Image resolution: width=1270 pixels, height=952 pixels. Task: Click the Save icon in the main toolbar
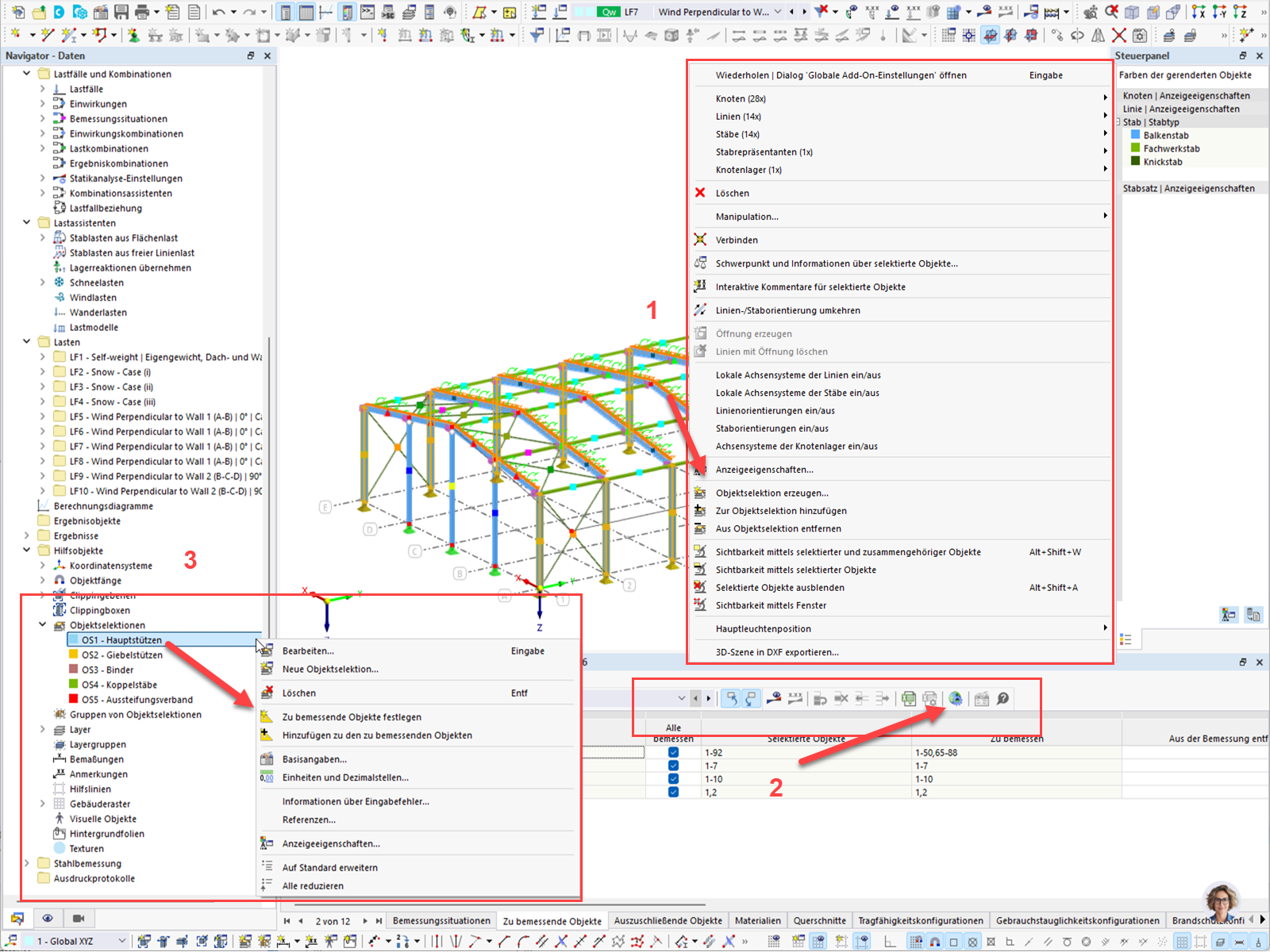121,12
